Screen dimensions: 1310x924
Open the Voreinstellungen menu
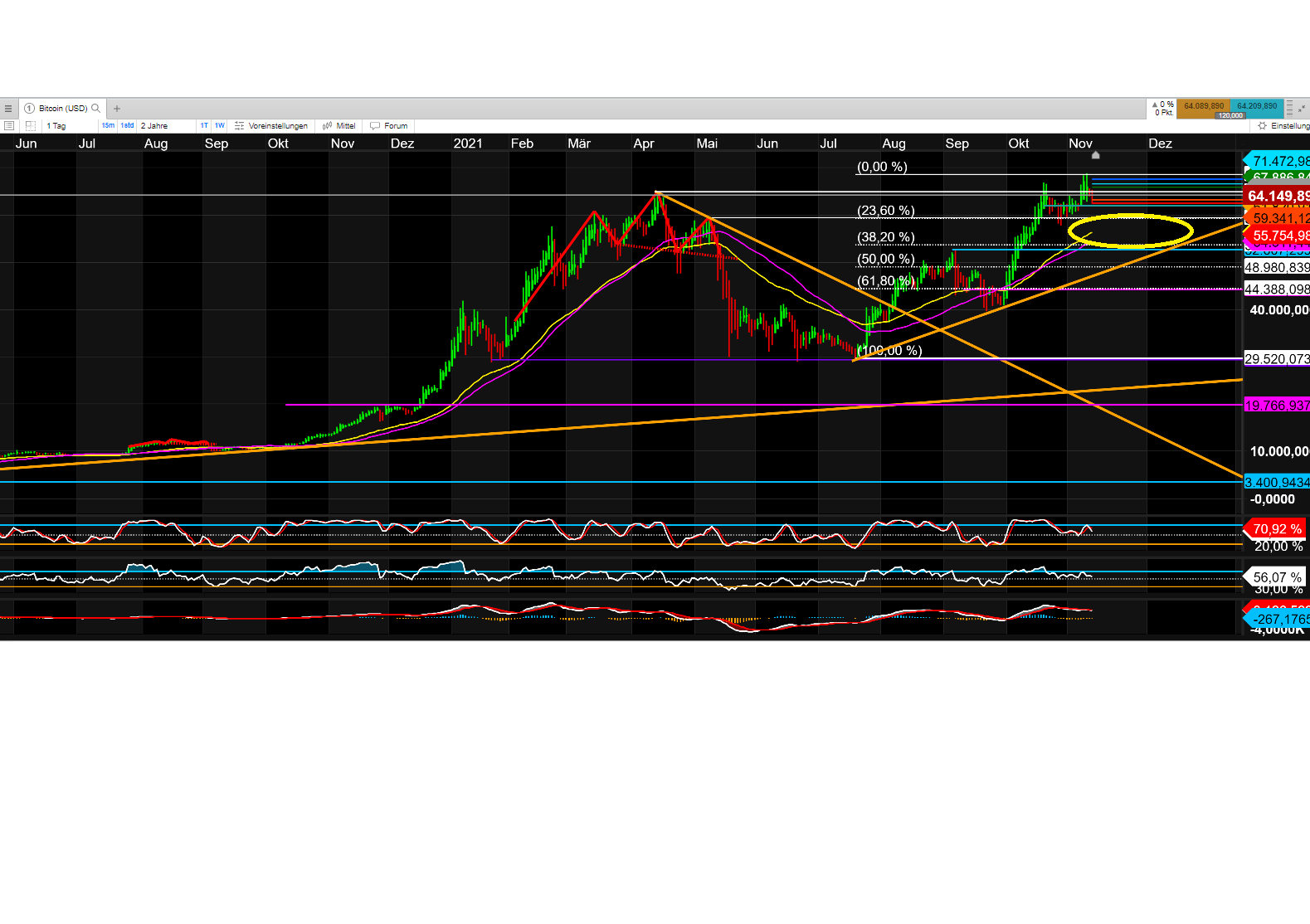click(271, 126)
